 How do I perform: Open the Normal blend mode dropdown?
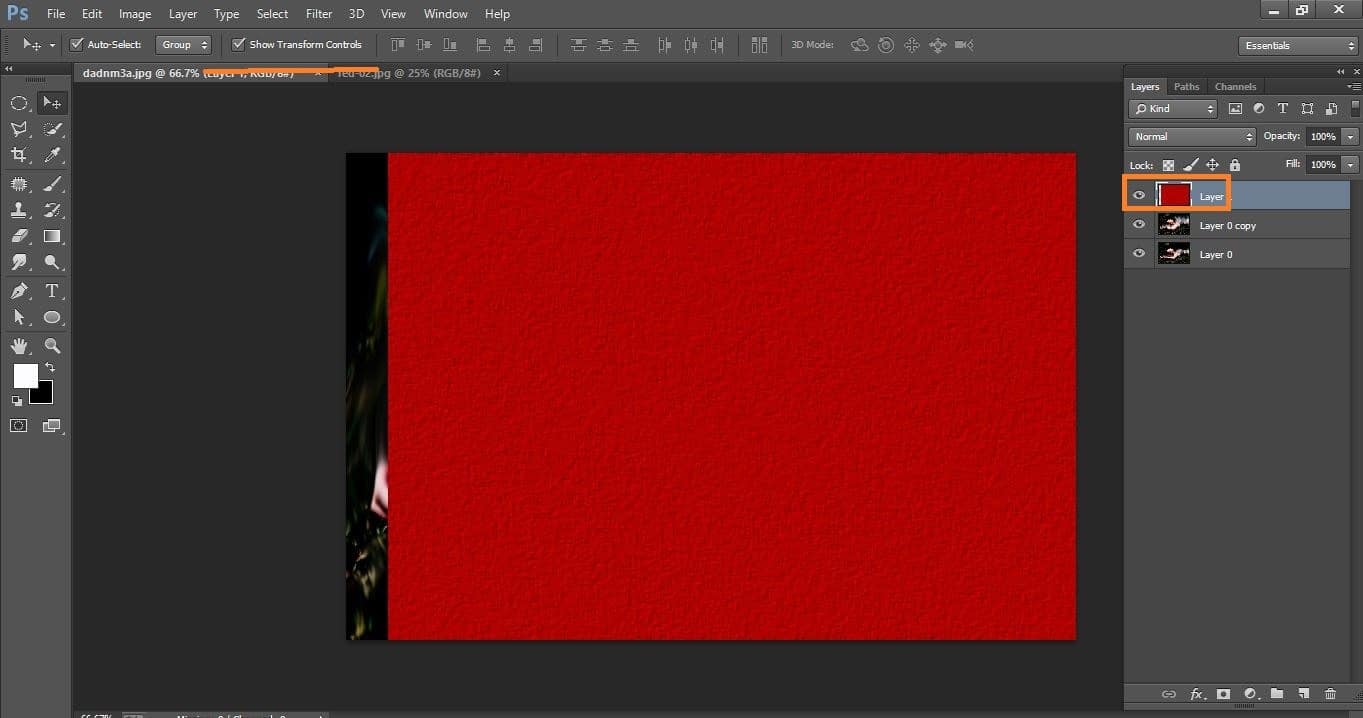pyautogui.click(x=1192, y=136)
